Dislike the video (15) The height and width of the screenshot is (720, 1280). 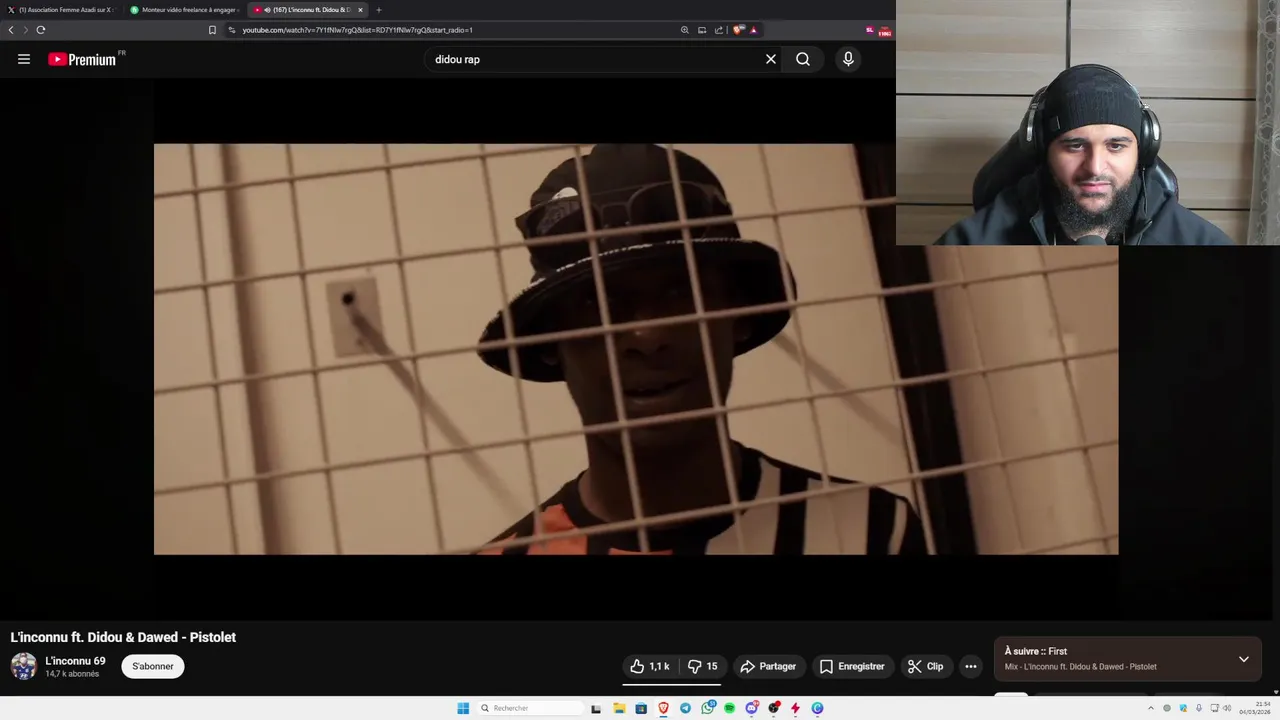coord(703,666)
